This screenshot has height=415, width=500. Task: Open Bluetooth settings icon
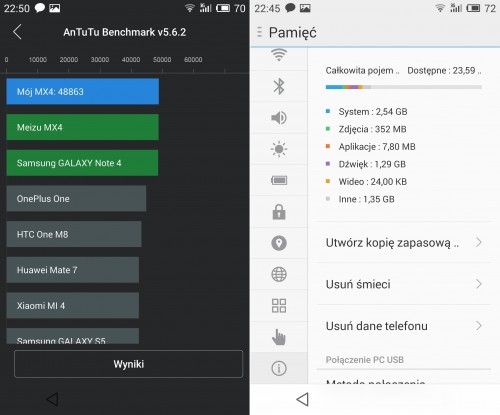pos(279,86)
